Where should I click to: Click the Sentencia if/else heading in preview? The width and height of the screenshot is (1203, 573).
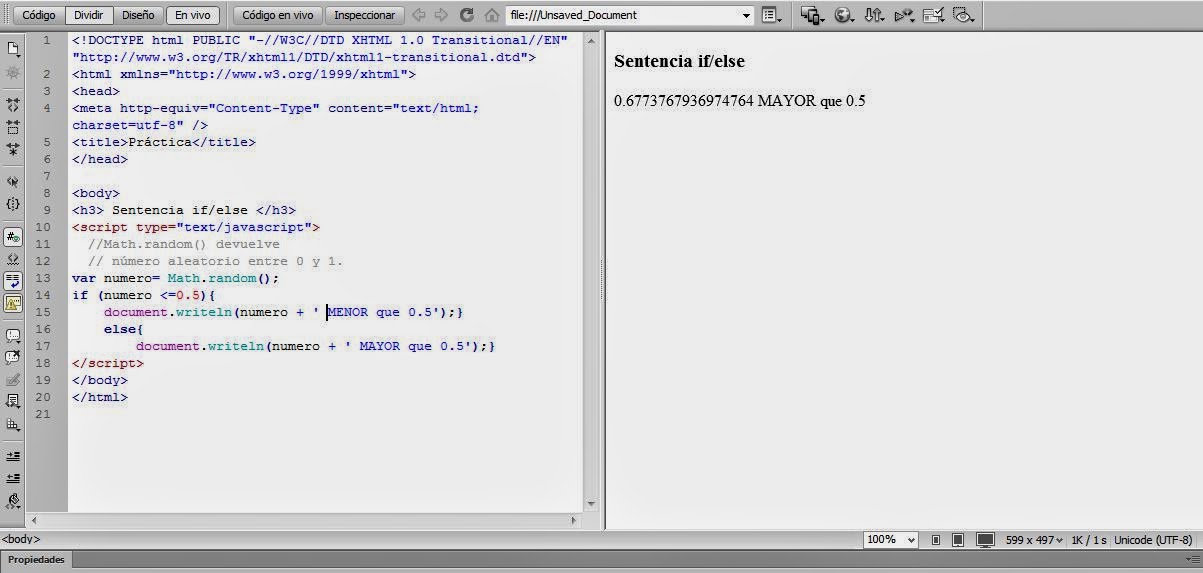point(679,61)
